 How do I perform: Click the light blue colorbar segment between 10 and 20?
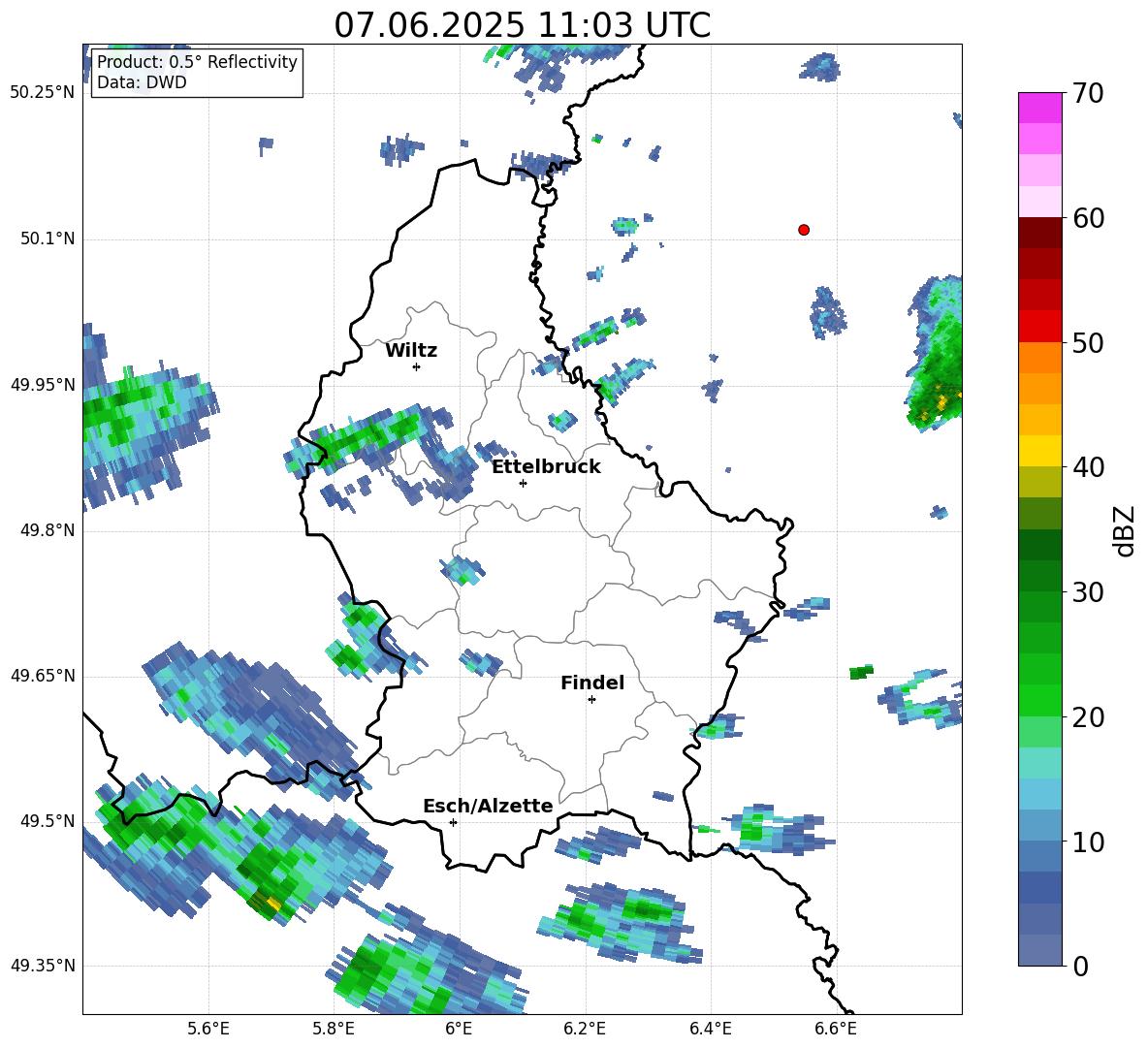pyautogui.click(x=1039, y=794)
